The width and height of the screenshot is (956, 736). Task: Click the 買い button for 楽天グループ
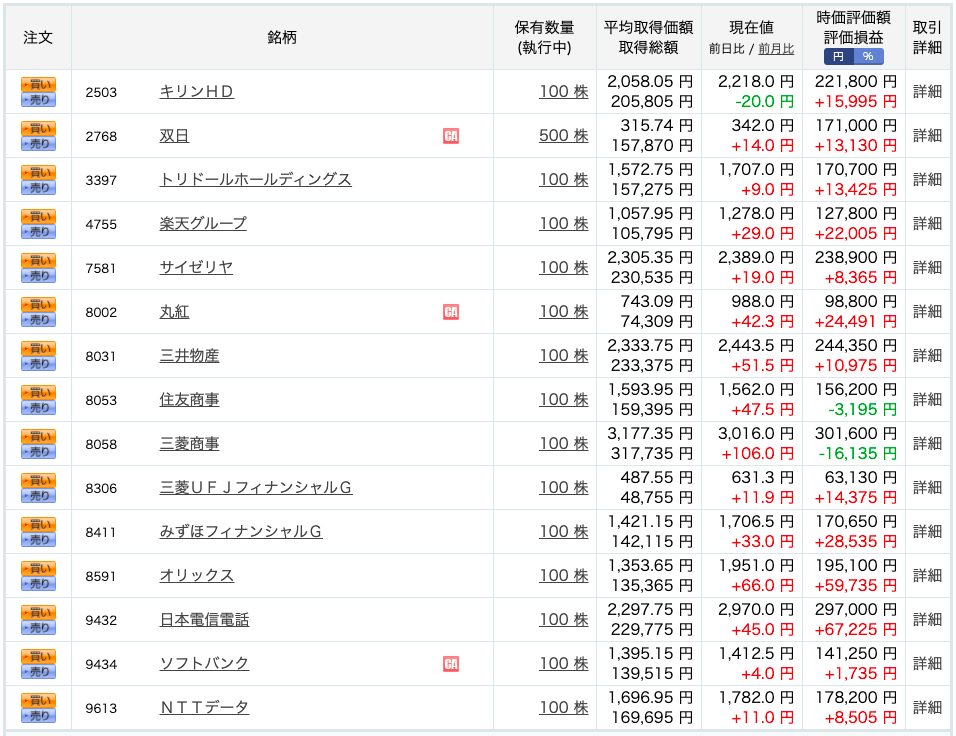pyautogui.click(x=38, y=216)
